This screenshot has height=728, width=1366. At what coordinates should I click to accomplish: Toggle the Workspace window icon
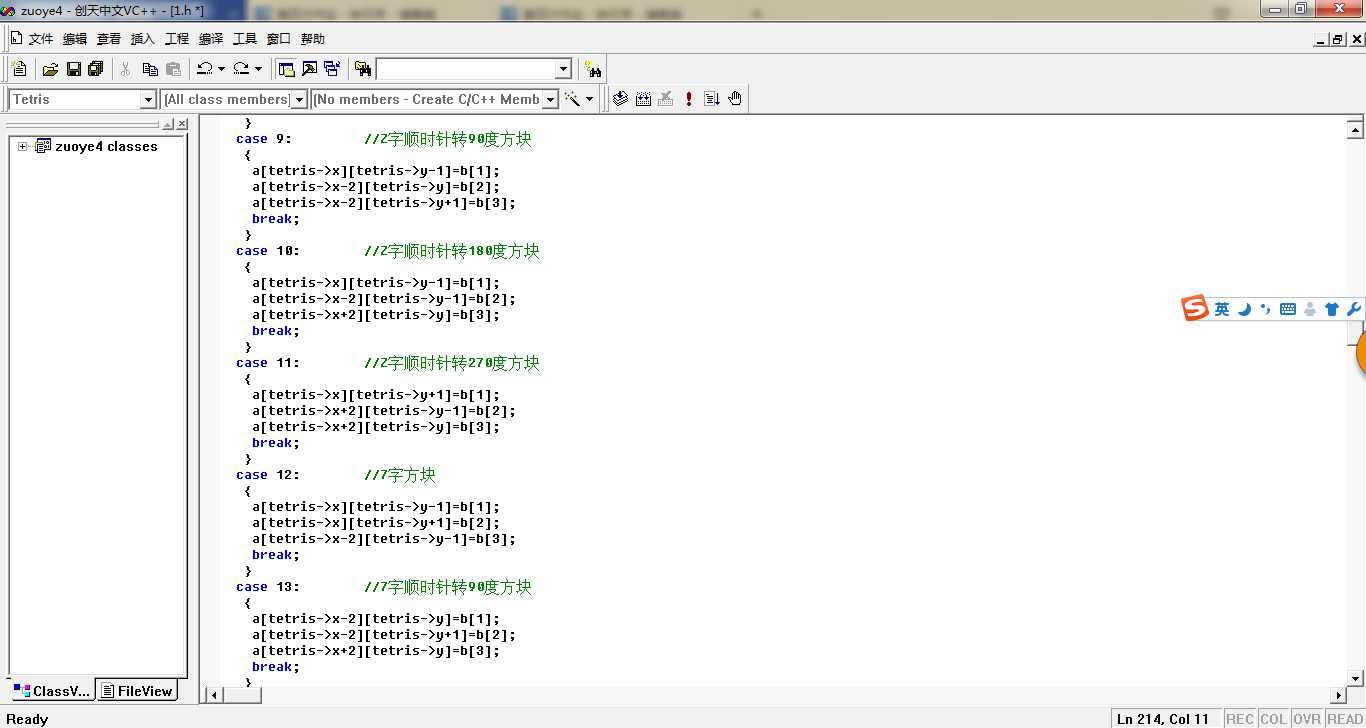[287, 69]
